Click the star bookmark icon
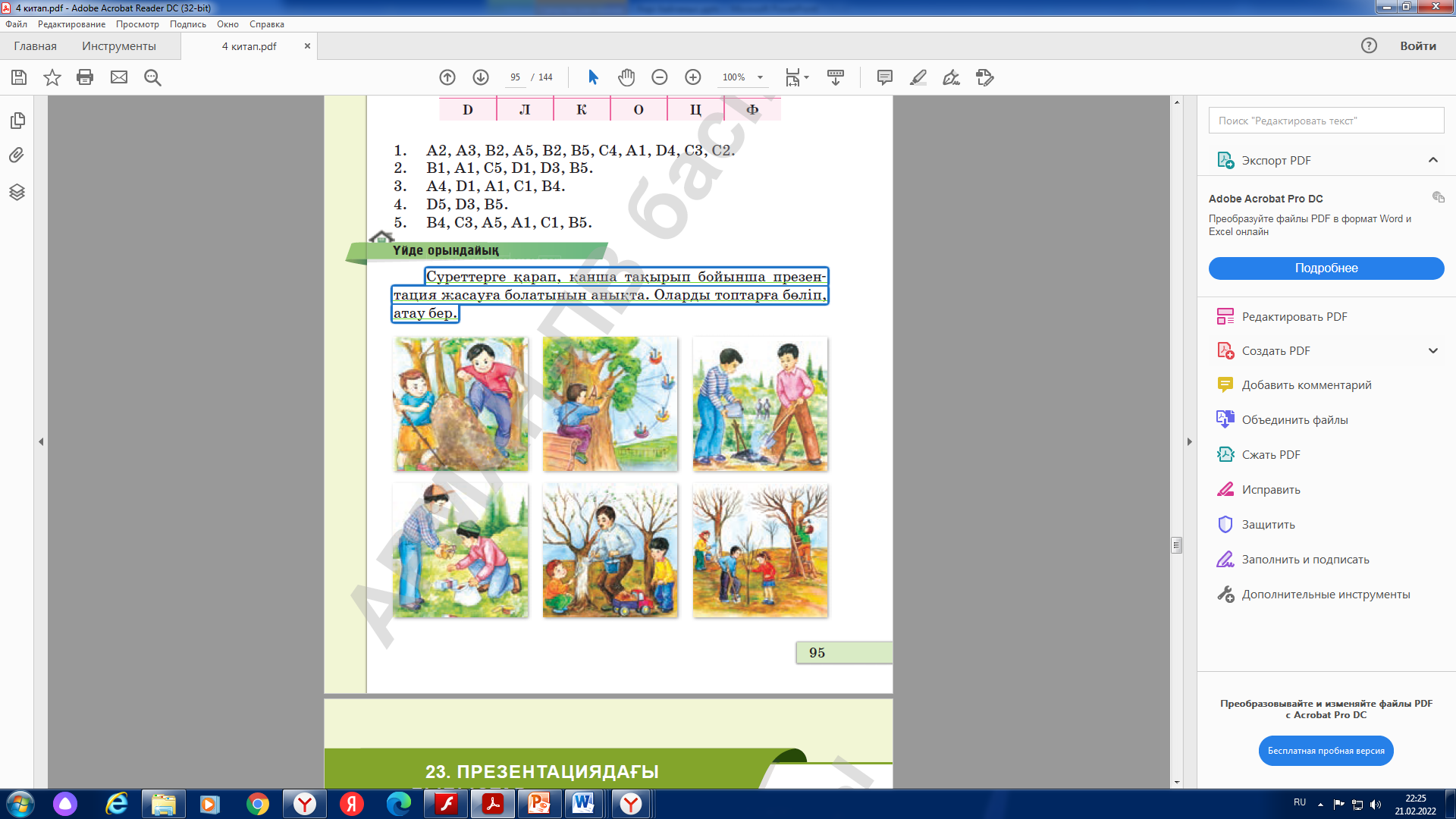1456x819 pixels. [x=52, y=77]
